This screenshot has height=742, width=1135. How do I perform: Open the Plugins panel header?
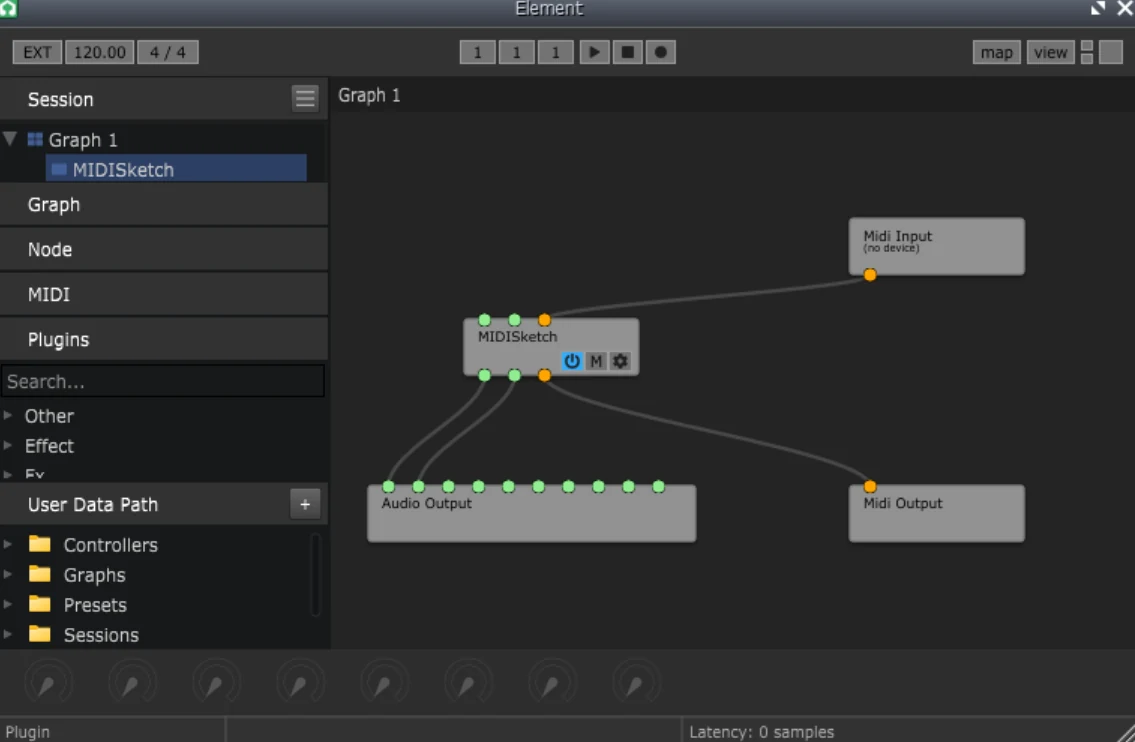pos(164,340)
